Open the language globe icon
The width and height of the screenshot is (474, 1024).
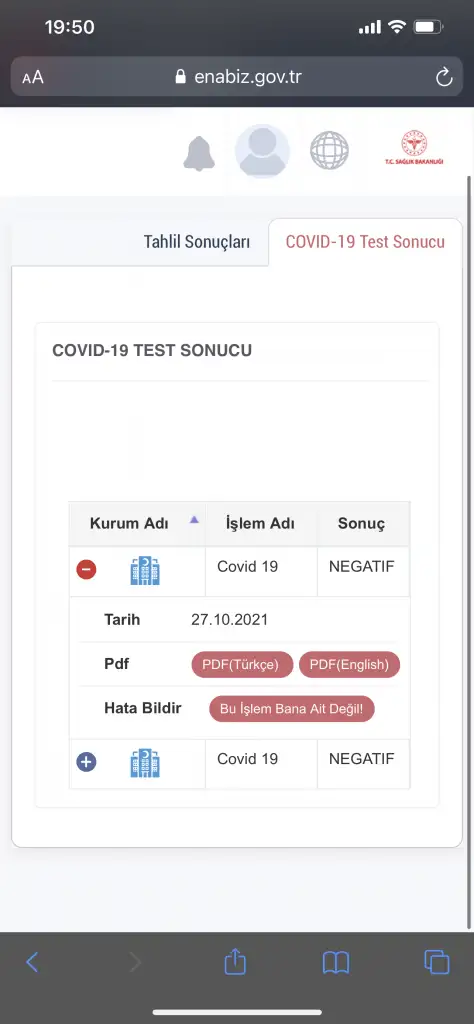(329, 151)
